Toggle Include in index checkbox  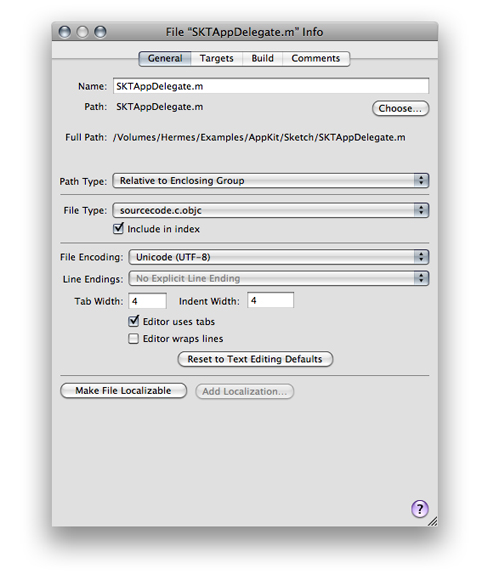point(118,228)
